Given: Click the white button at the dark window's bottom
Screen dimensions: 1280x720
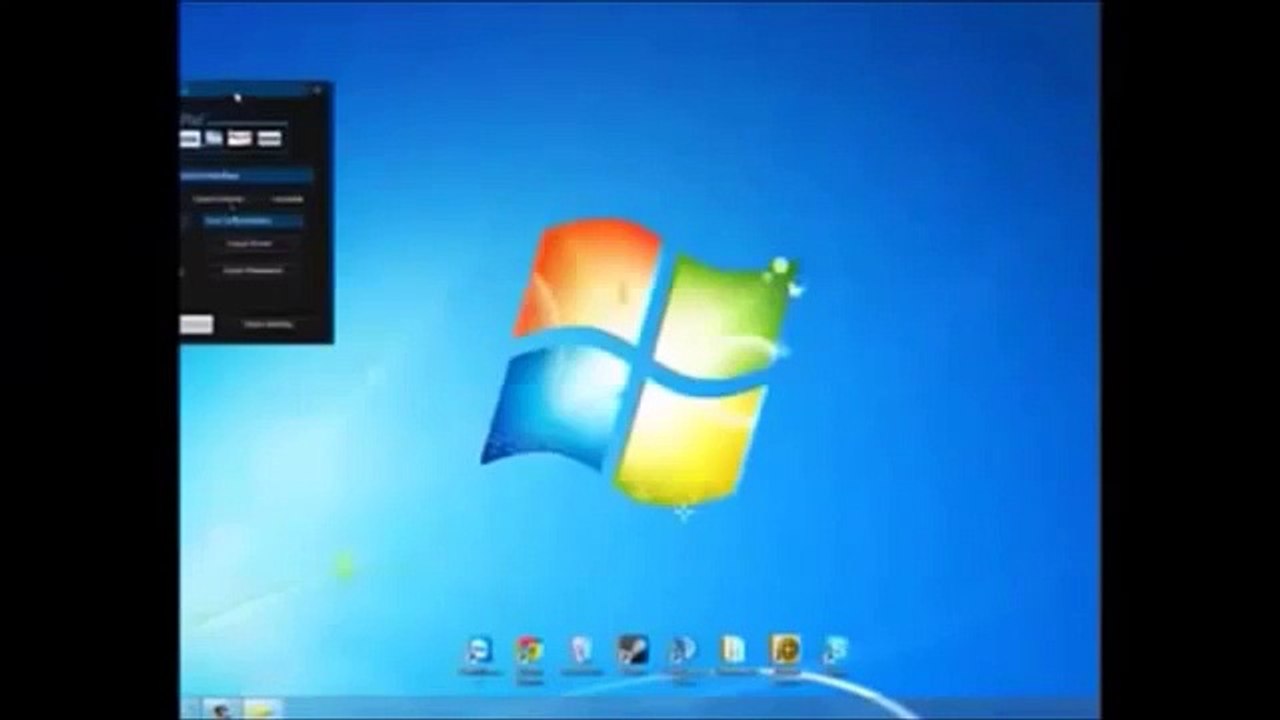Looking at the screenshot, I should click(196, 324).
